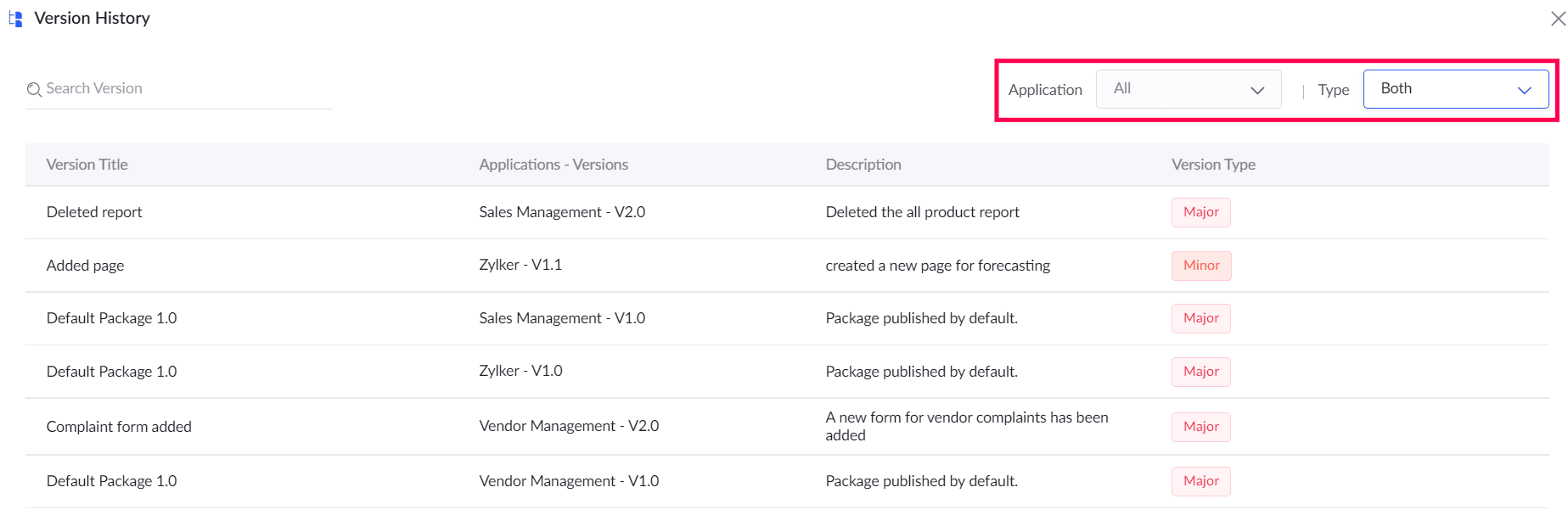Click the Major badge for Deleted report
Screen dimensions: 1568x521
(1200, 212)
